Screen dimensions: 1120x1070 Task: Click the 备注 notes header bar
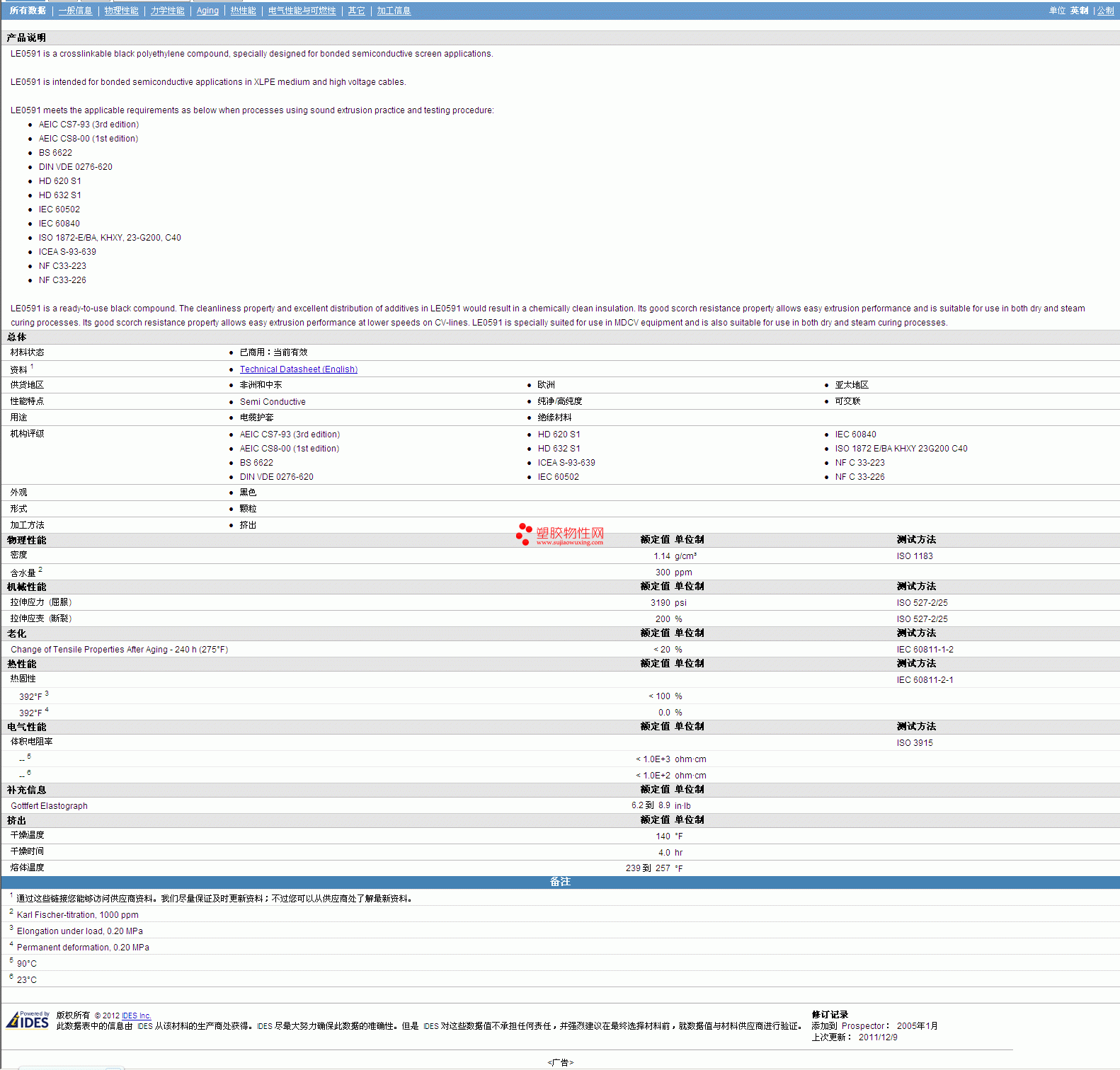(x=560, y=882)
